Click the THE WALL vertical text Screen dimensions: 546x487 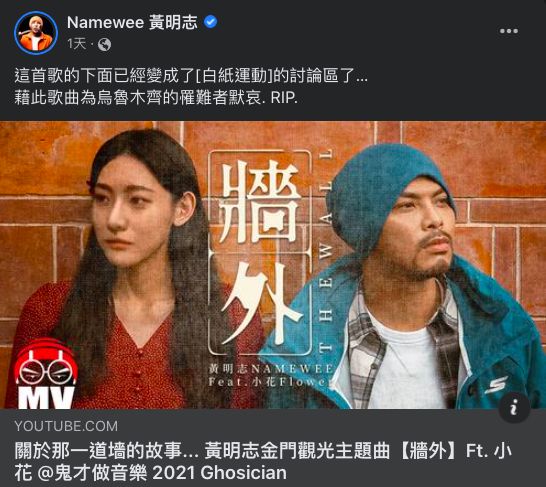point(326,251)
